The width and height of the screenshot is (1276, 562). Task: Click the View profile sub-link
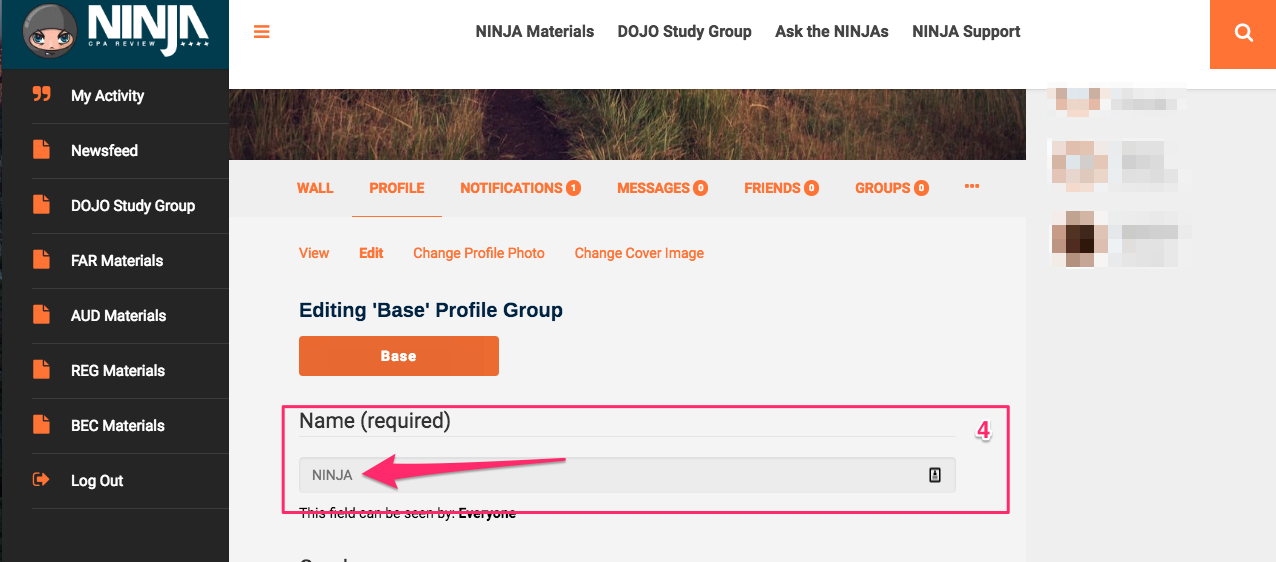pos(314,253)
